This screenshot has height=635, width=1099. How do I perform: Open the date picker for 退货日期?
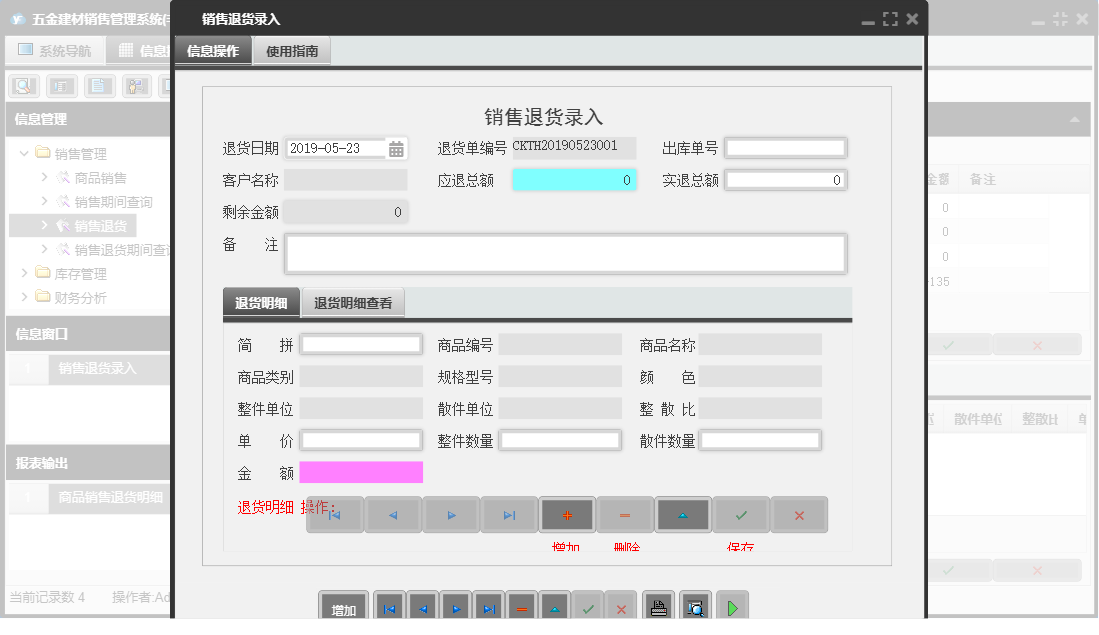click(396, 148)
